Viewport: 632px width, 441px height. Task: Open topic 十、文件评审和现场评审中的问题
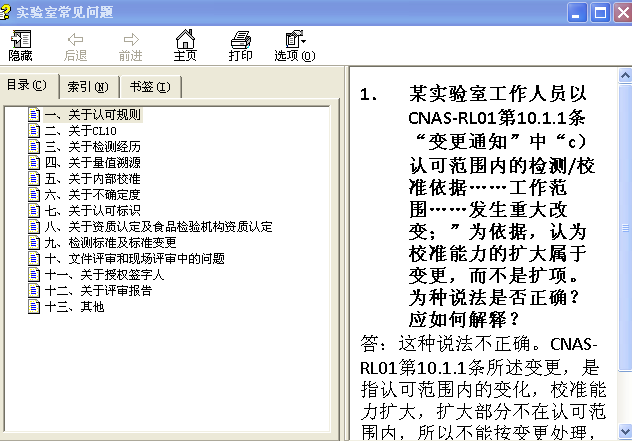pos(135,258)
